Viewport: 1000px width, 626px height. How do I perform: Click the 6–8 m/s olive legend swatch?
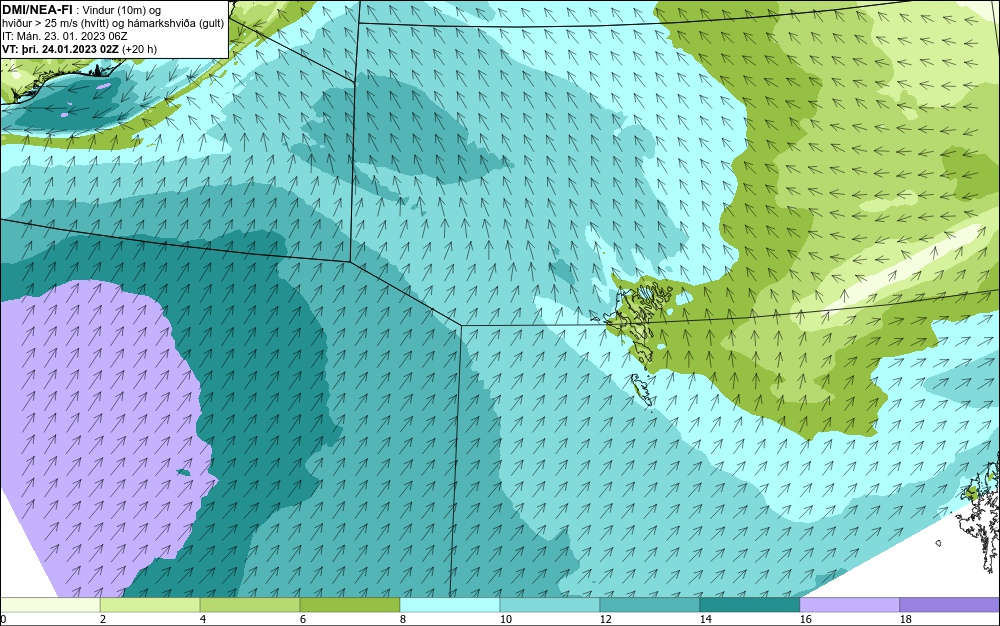coord(349,604)
